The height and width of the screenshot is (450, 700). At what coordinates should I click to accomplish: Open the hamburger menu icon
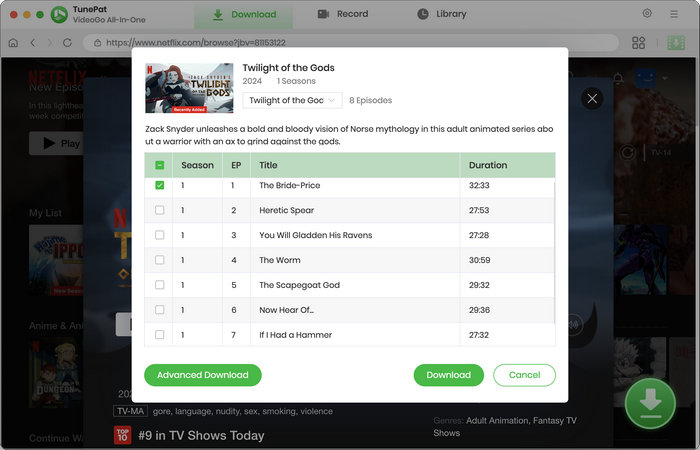pyautogui.click(x=674, y=14)
